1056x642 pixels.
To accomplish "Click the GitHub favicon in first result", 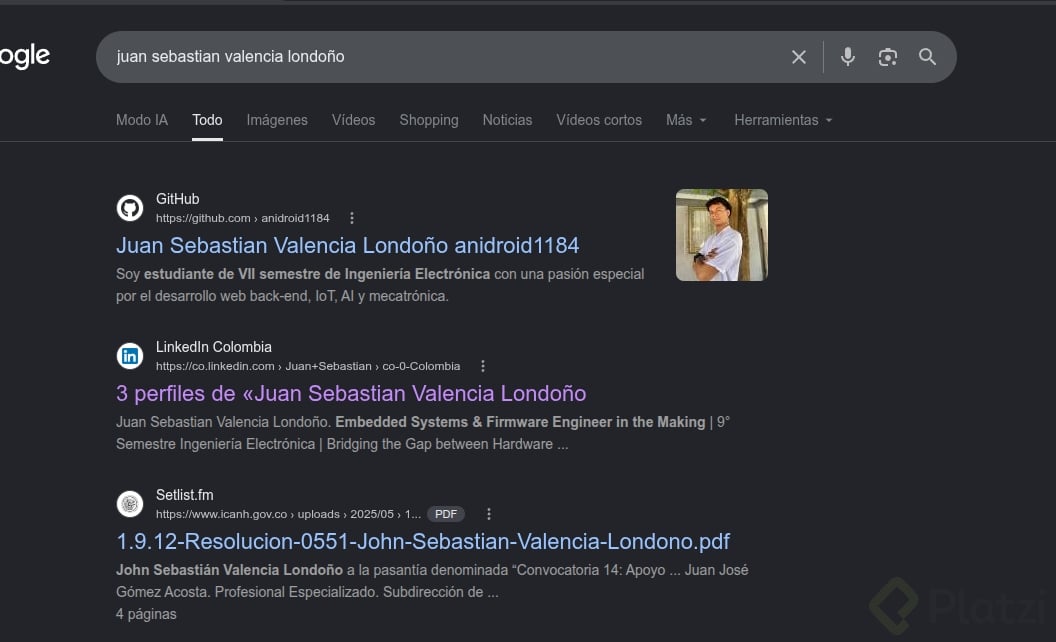I will pyautogui.click(x=130, y=208).
